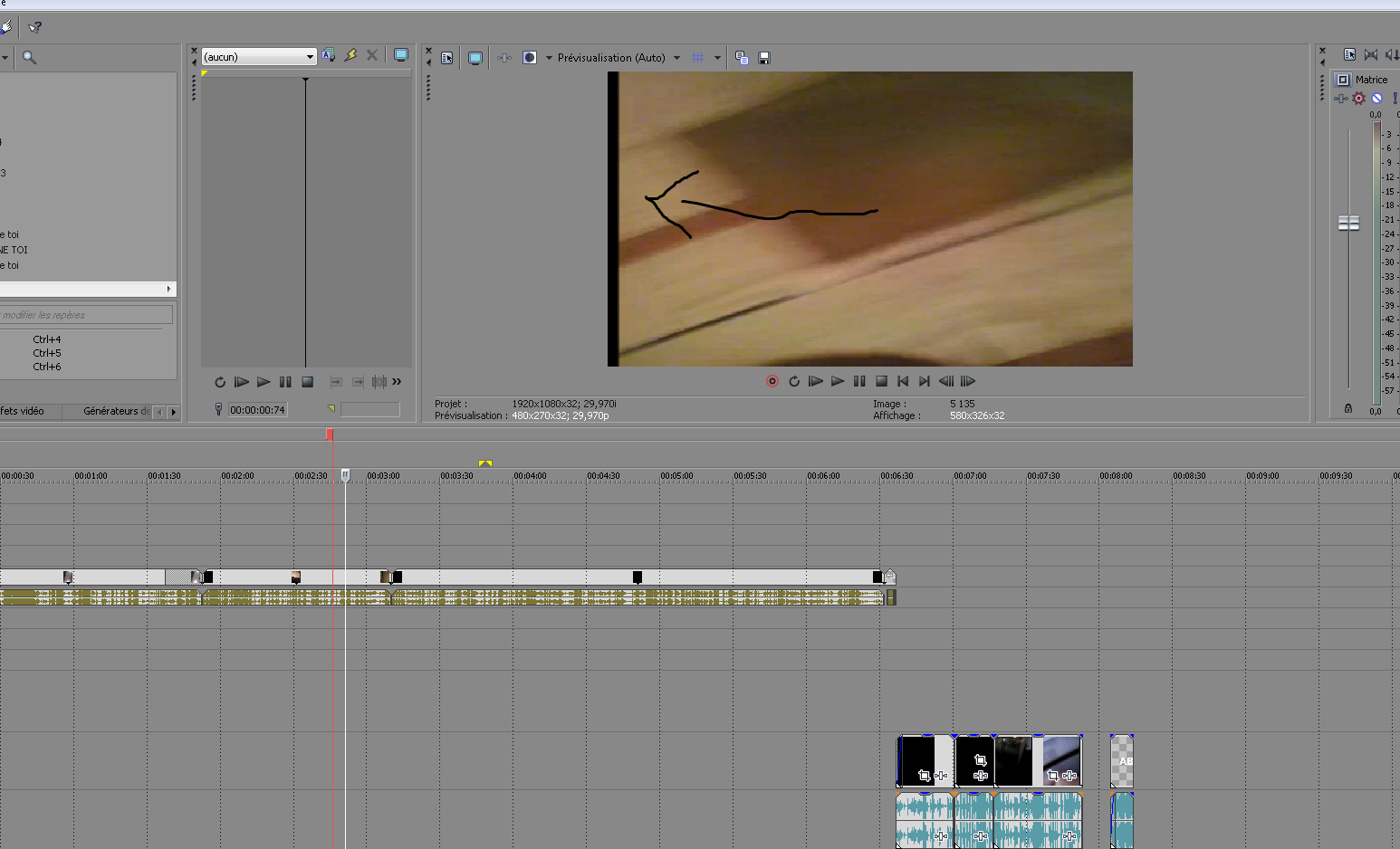Save snapshot to file icon
The image size is (1400, 849).
(764, 58)
